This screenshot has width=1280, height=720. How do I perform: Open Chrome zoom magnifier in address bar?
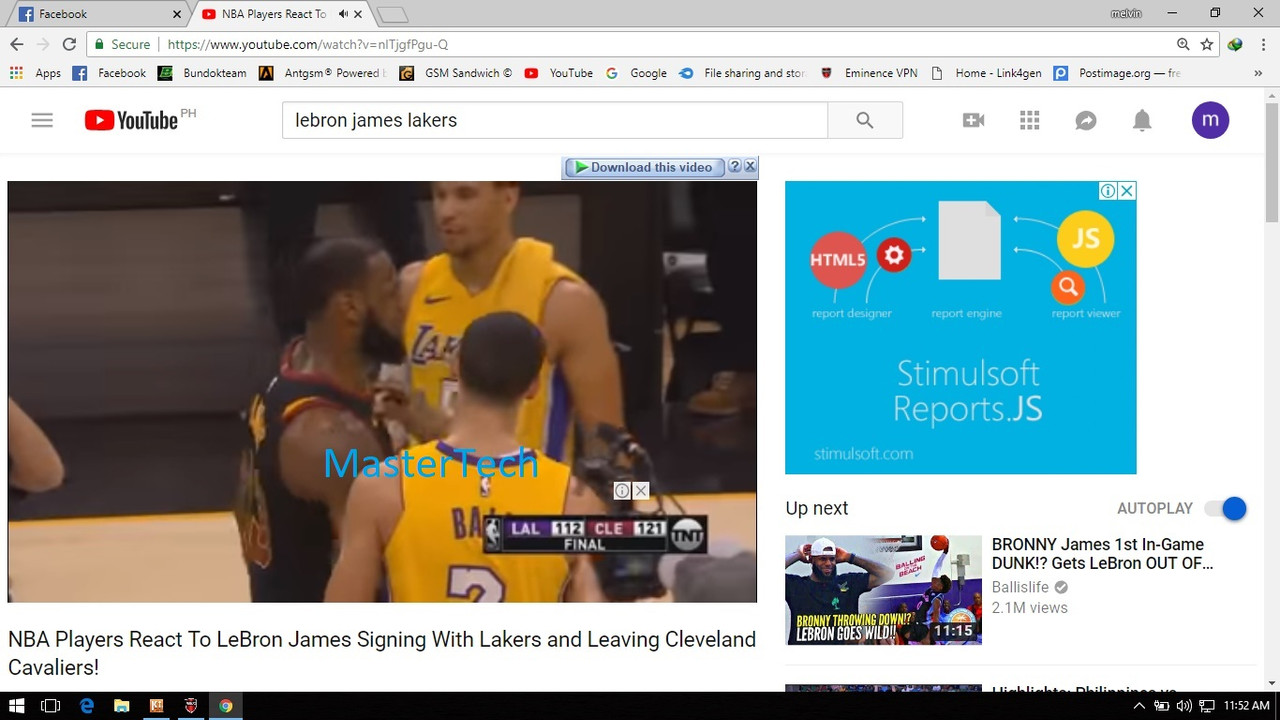pyautogui.click(x=1183, y=44)
